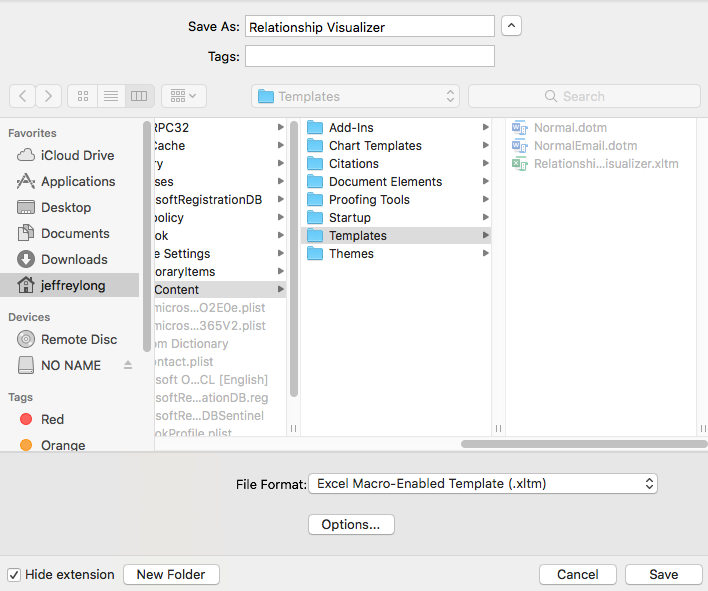Open the item arrangement dropdown

(x=183, y=96)
